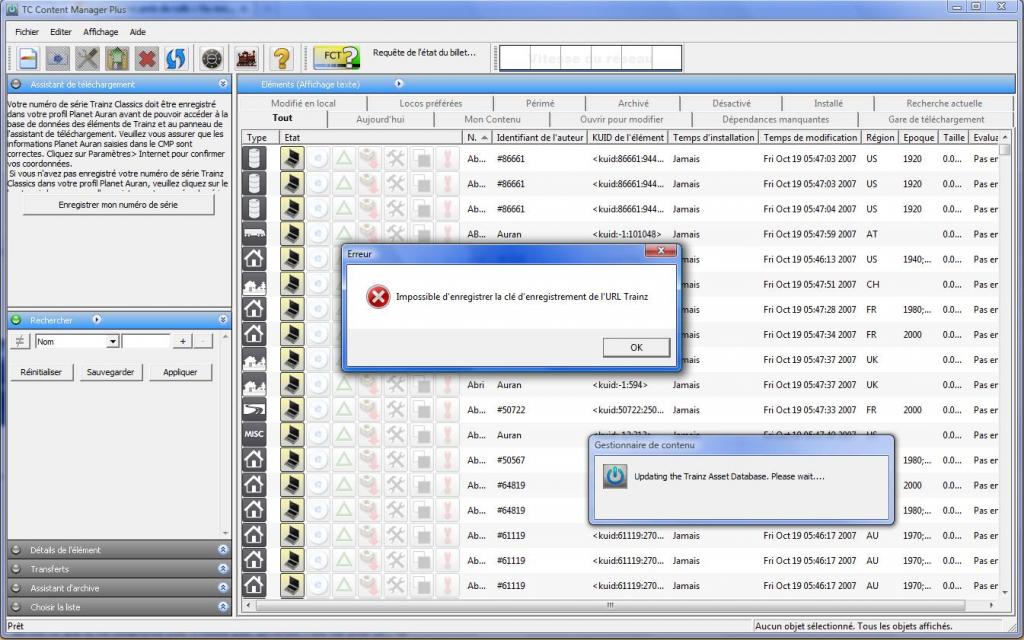Image resolution: width=1024 pixels, height=640 pixels.
Task: Add a search criterion with plus button
Action: (182, 341)
